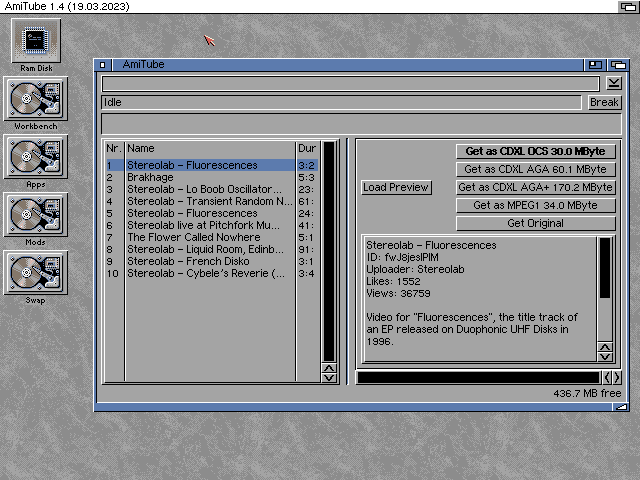The width and height of the screenshot is (640, 480).
Task: Click the AmiTube 1.4 screen title bar
Action: (308, 7)
